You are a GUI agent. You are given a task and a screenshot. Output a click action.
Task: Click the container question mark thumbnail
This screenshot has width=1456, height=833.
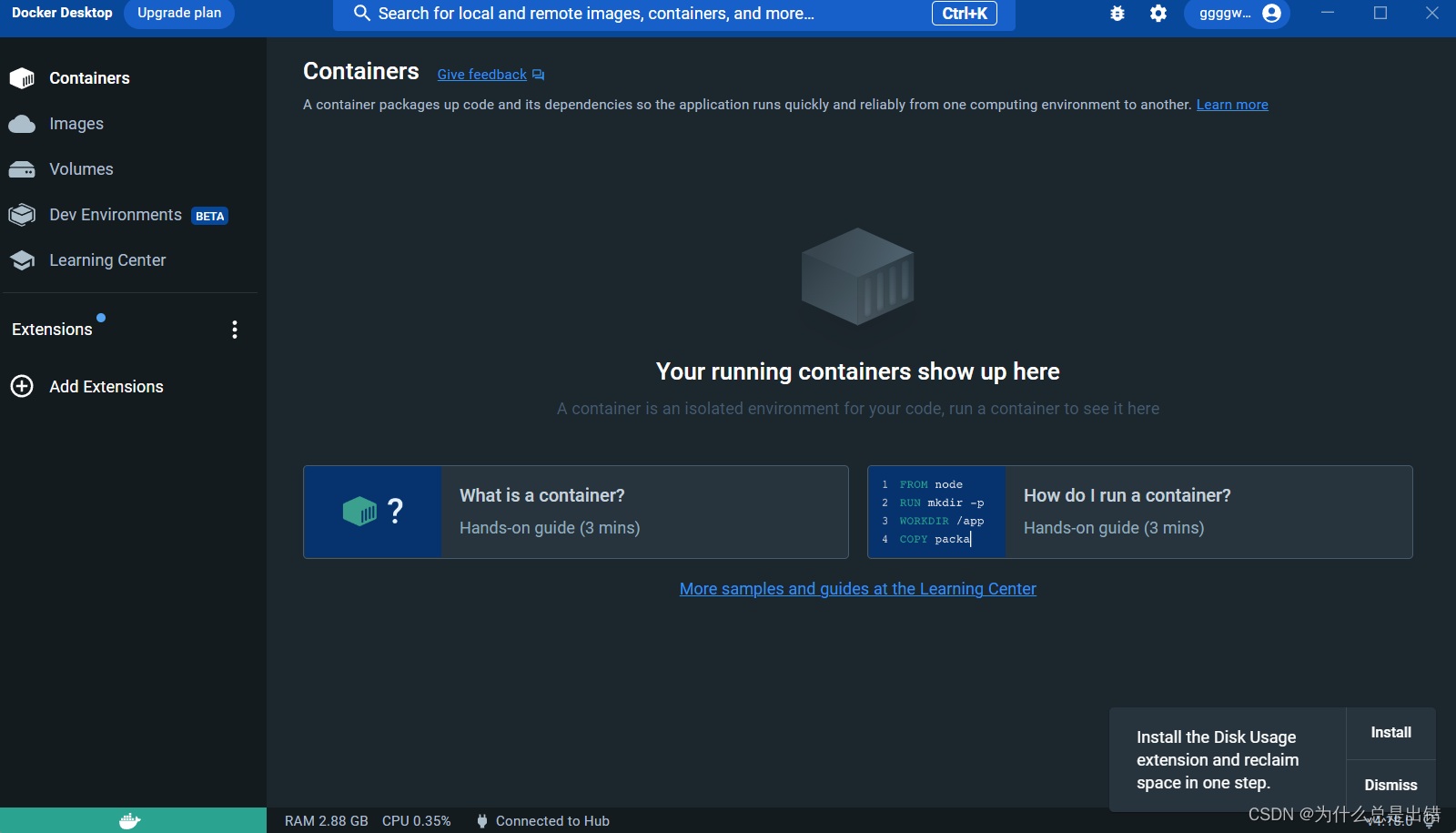[x=373, y=512]
